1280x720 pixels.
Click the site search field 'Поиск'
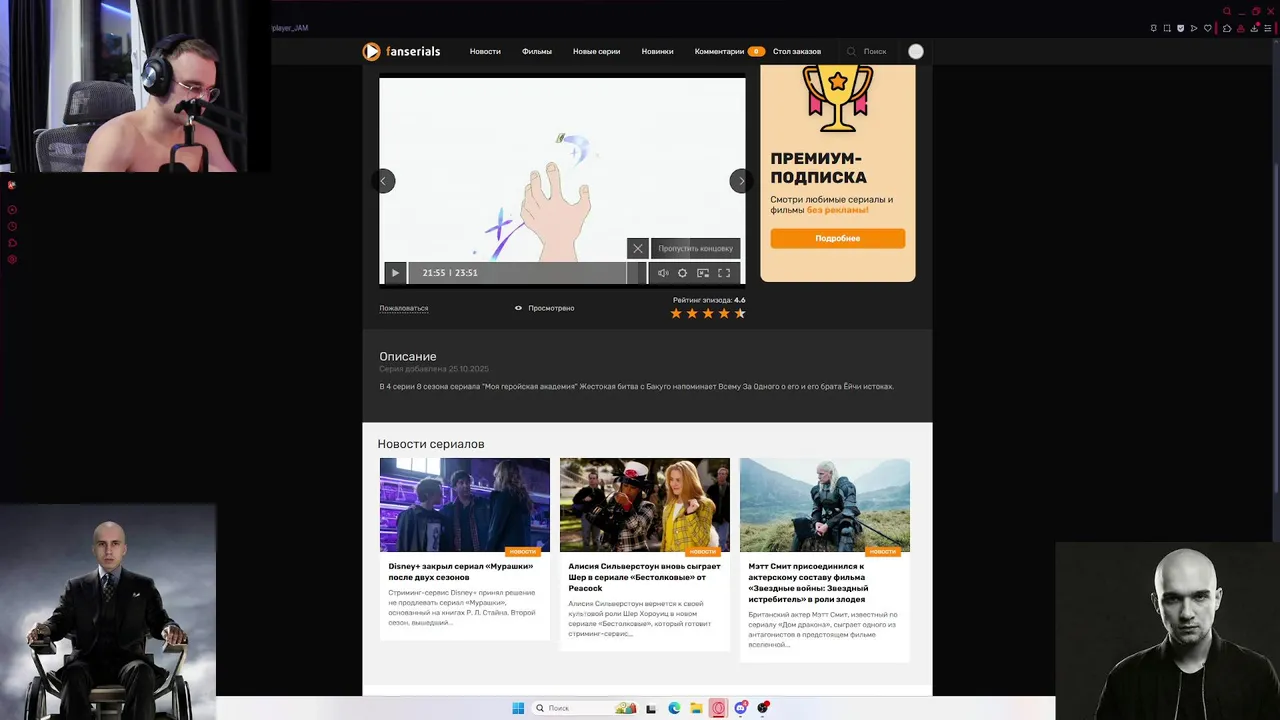tap(868, 51)
